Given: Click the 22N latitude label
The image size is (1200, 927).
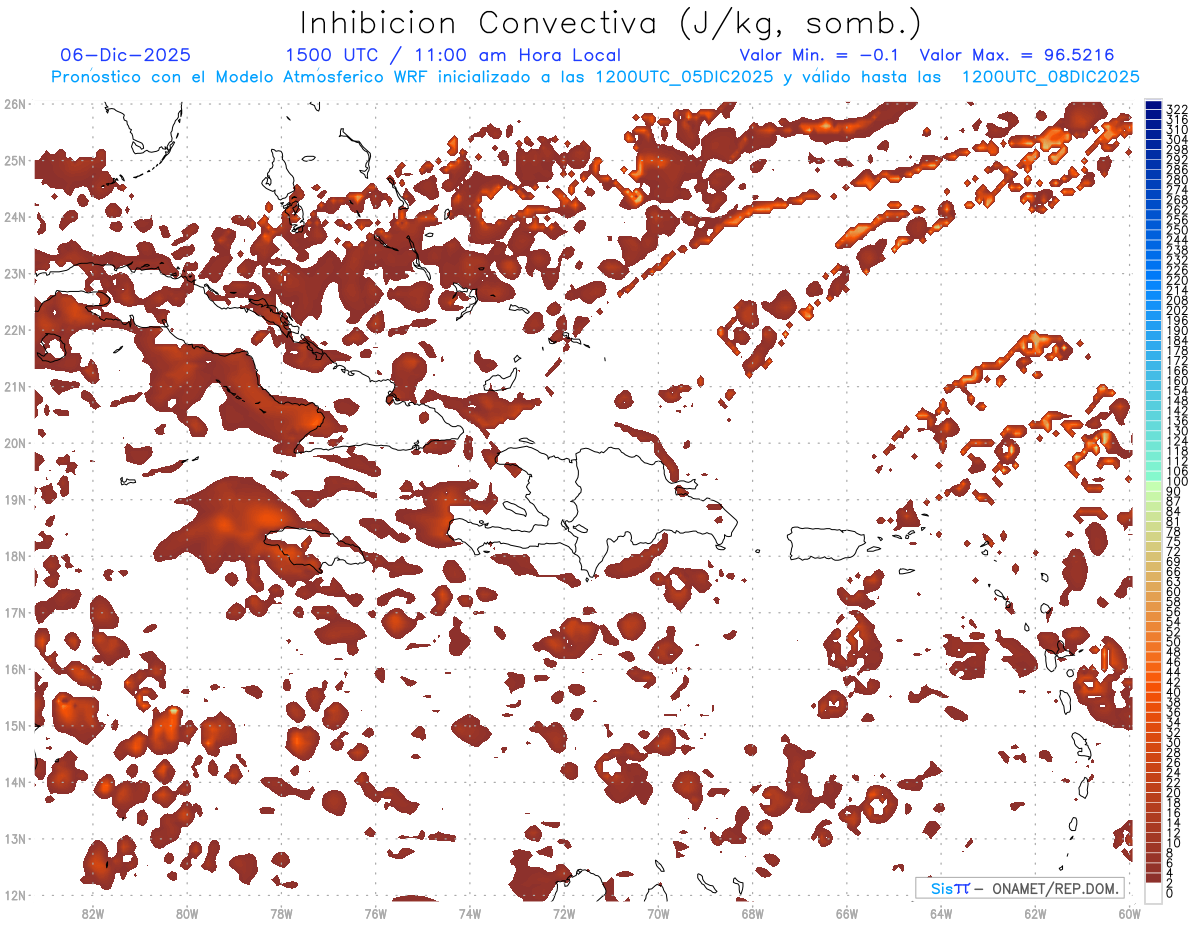Looking at the screenshot, I should pyautogui.click(x=14, y=330).
